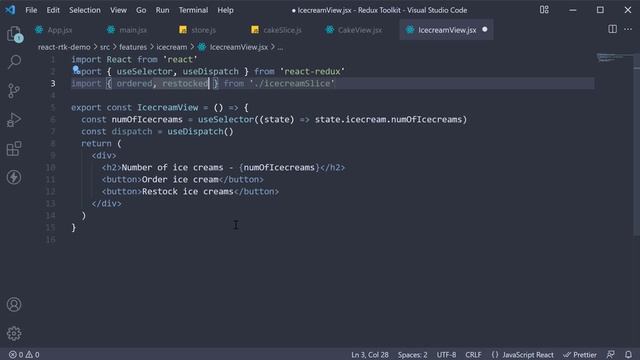Open the View menu
Viewport: 640px width, 360px height.
click(x=118, y=10)
